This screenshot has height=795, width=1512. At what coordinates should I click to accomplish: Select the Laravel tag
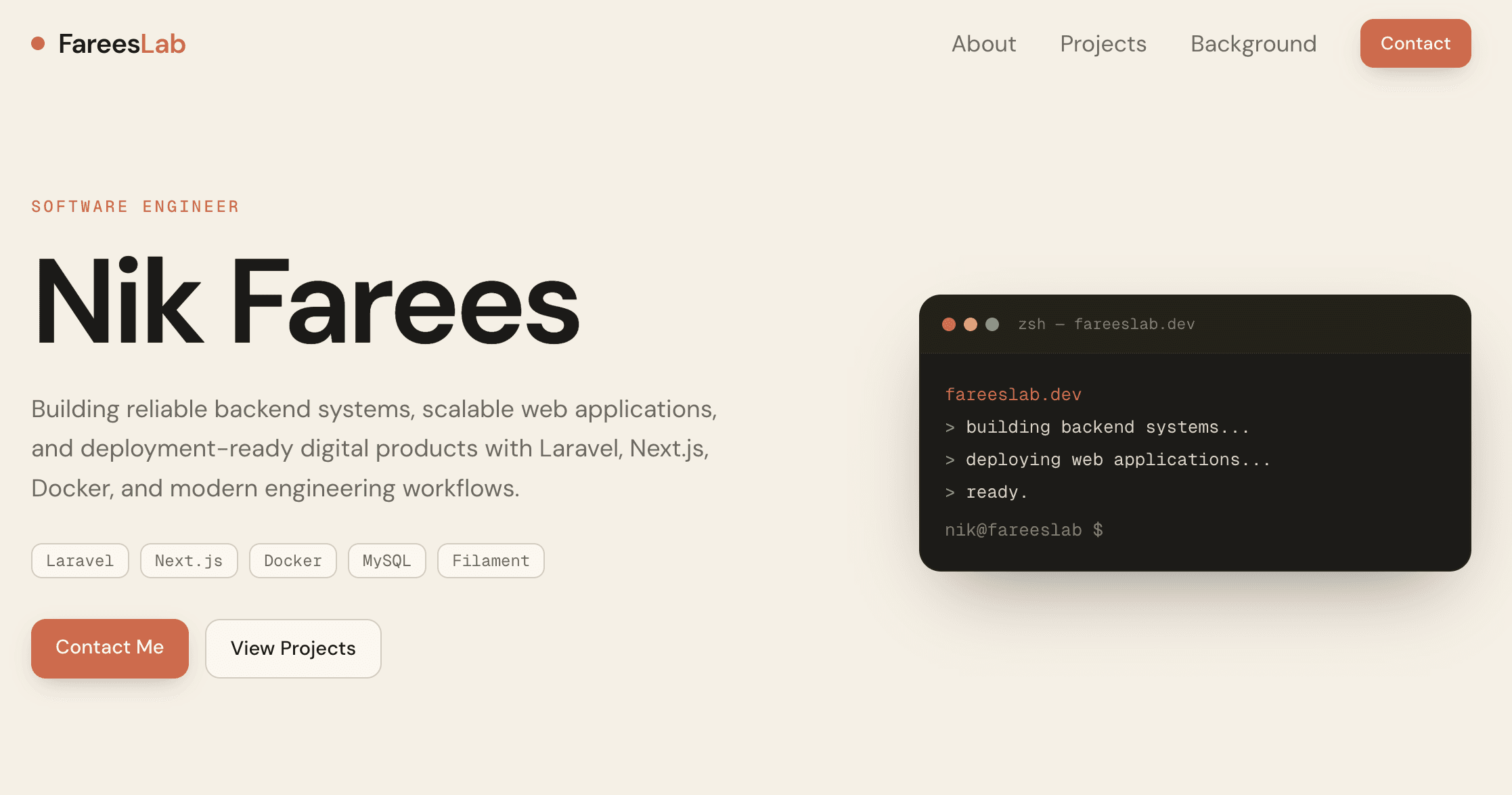80,561
